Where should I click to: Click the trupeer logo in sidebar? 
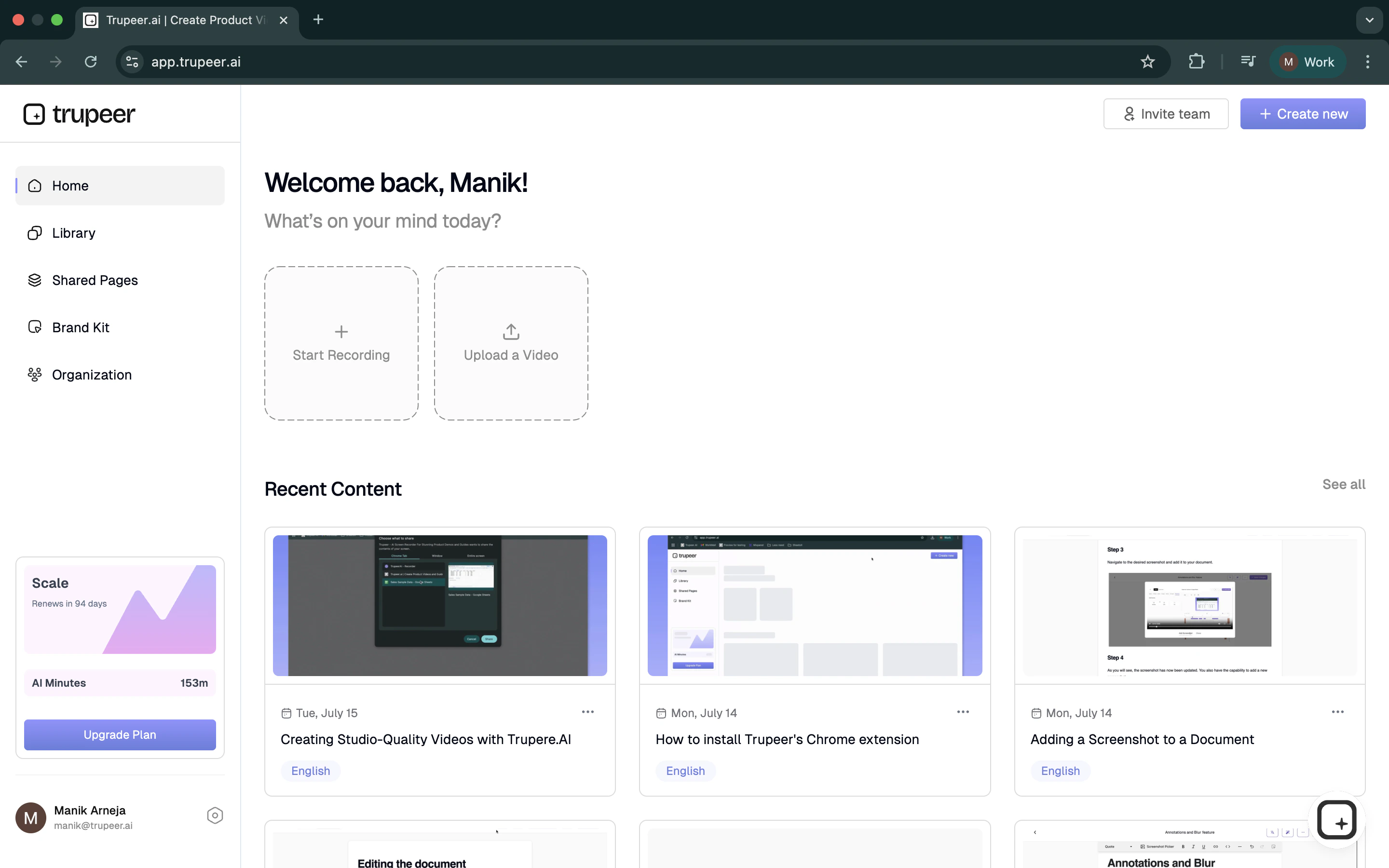tap(79, 114)
